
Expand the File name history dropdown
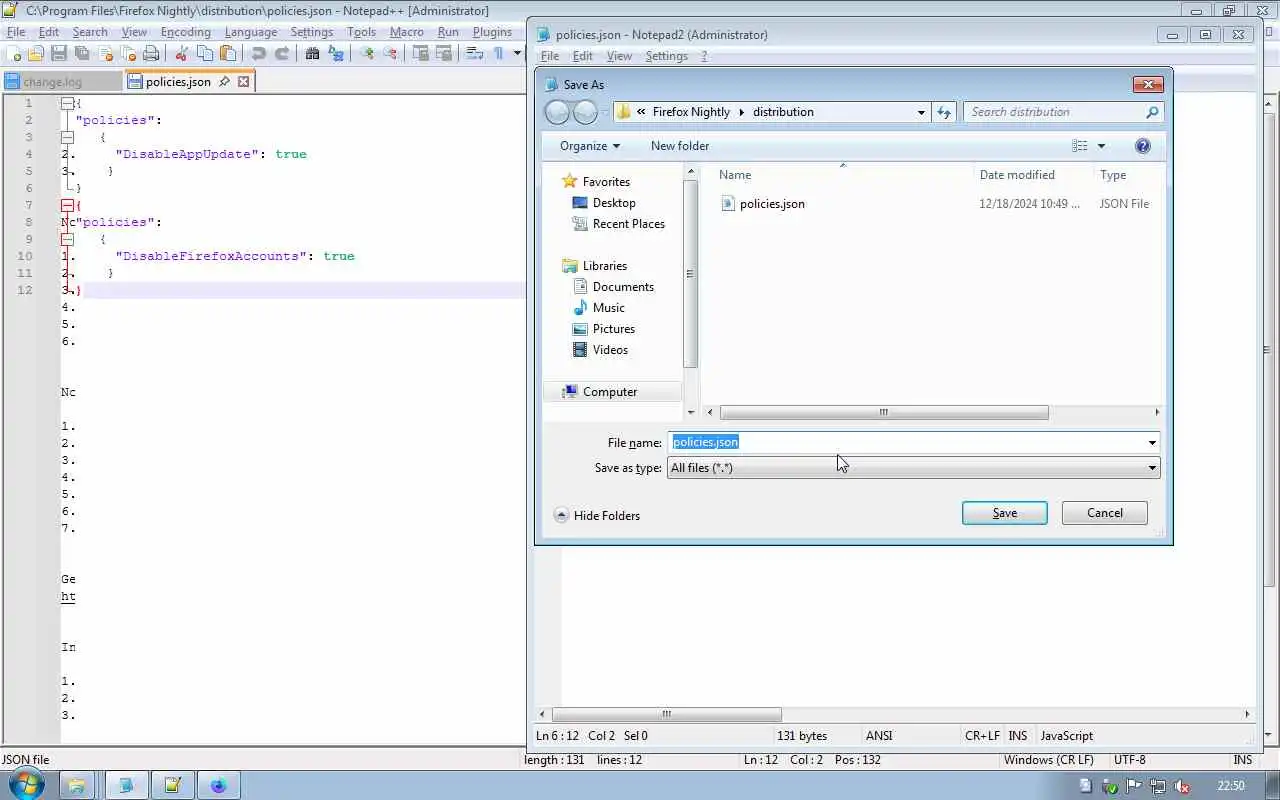(x=1152, y=442)
